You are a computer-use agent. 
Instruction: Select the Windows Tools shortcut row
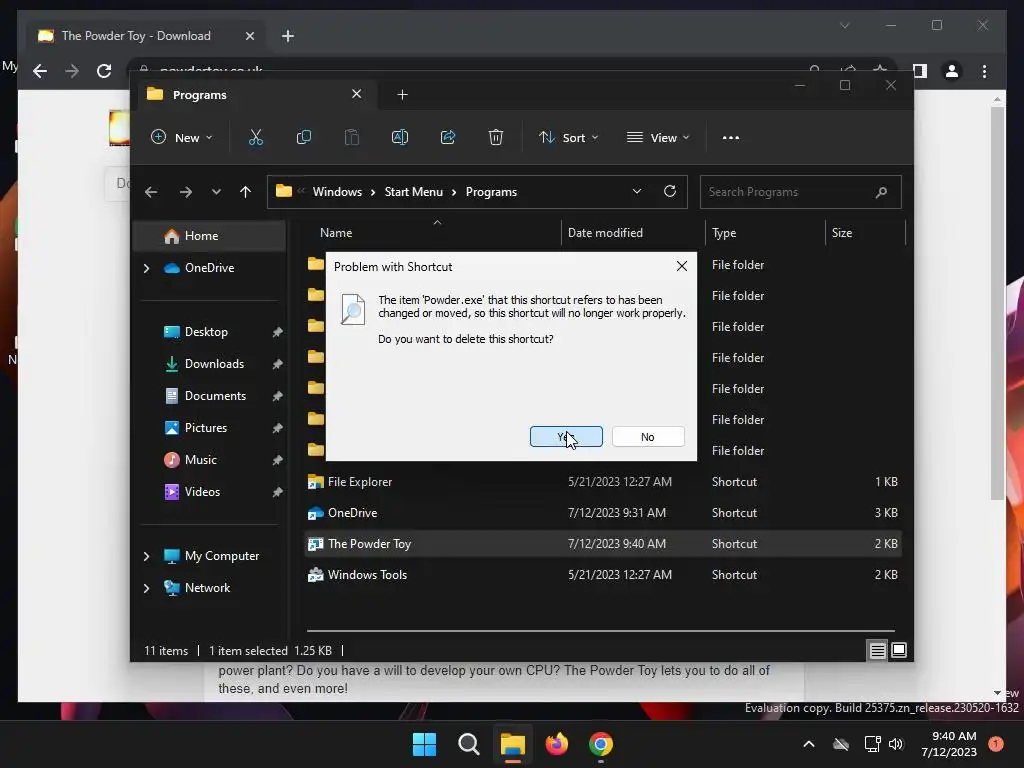point(603,575)
